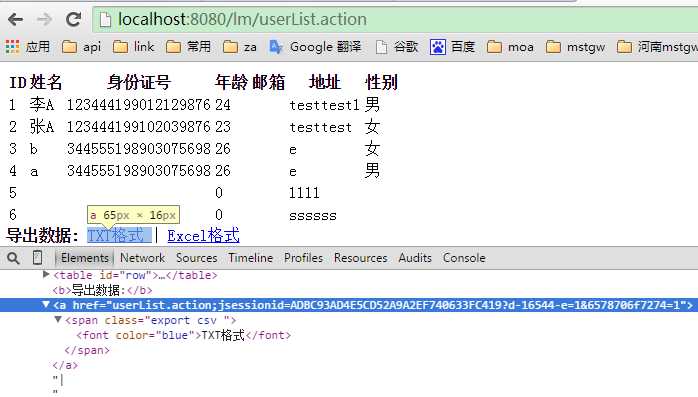Click the 性别 column header

coord(381,82)
